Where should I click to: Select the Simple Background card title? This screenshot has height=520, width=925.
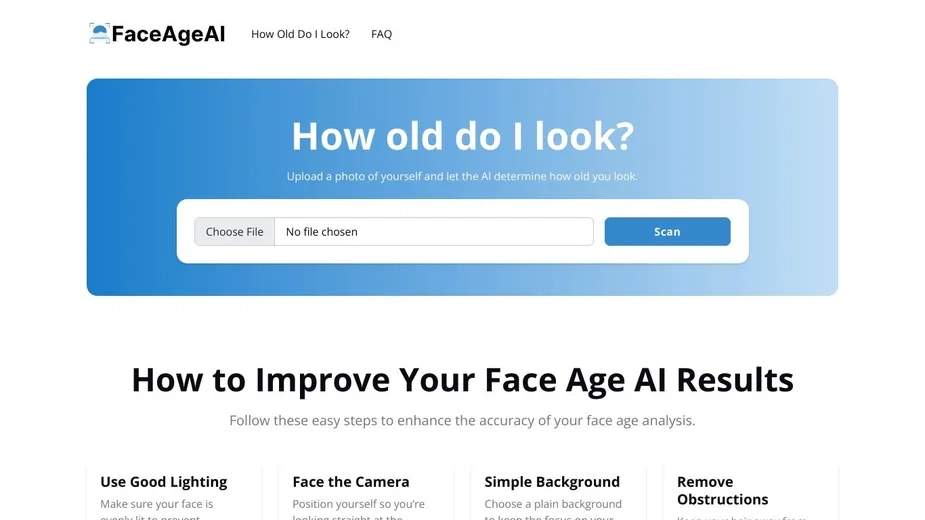[x=552, y=482]
